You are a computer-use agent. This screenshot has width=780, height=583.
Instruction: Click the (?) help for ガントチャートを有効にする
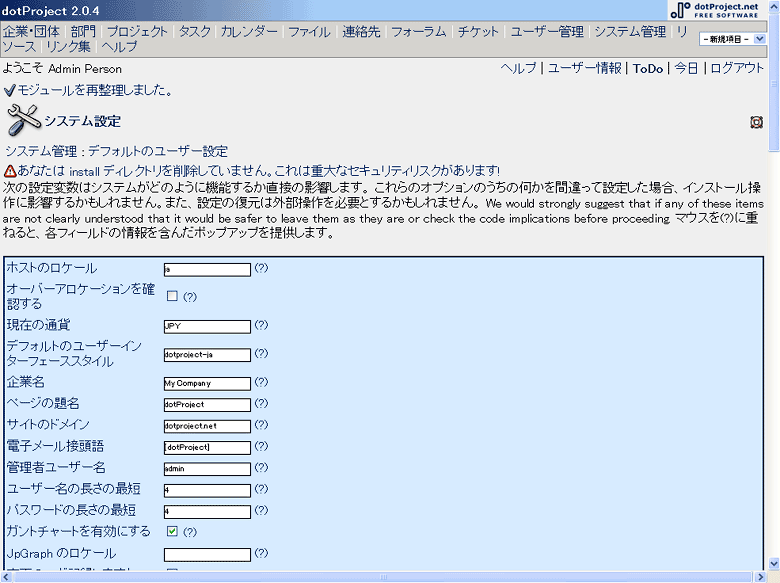point(190,532)
